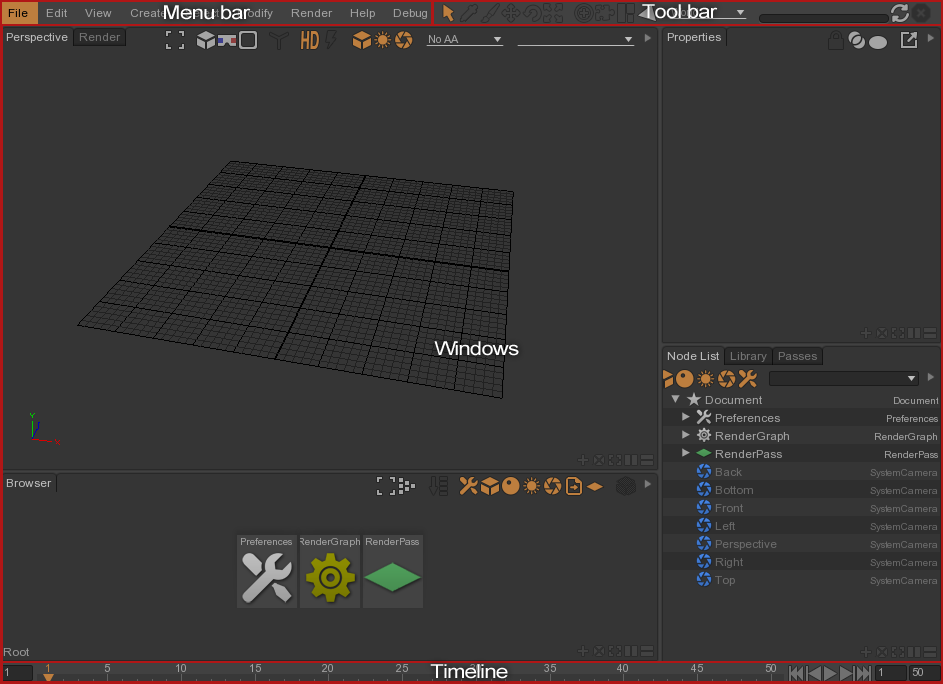This screenshot has height=684, width=943.
Task: Select the arrow selection tool in toolbar
Action: coord(448,13)
